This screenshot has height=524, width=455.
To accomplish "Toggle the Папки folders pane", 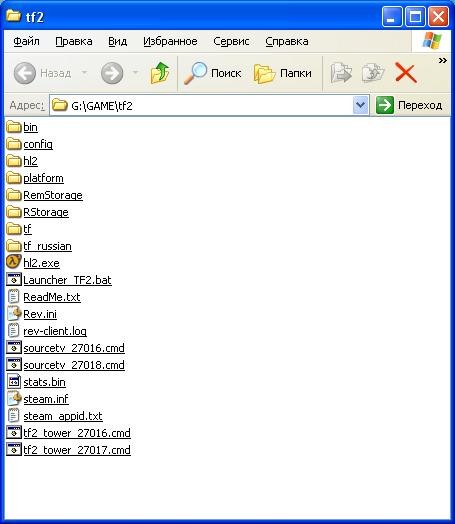I will pyautogui.click(x=283, y=73).
